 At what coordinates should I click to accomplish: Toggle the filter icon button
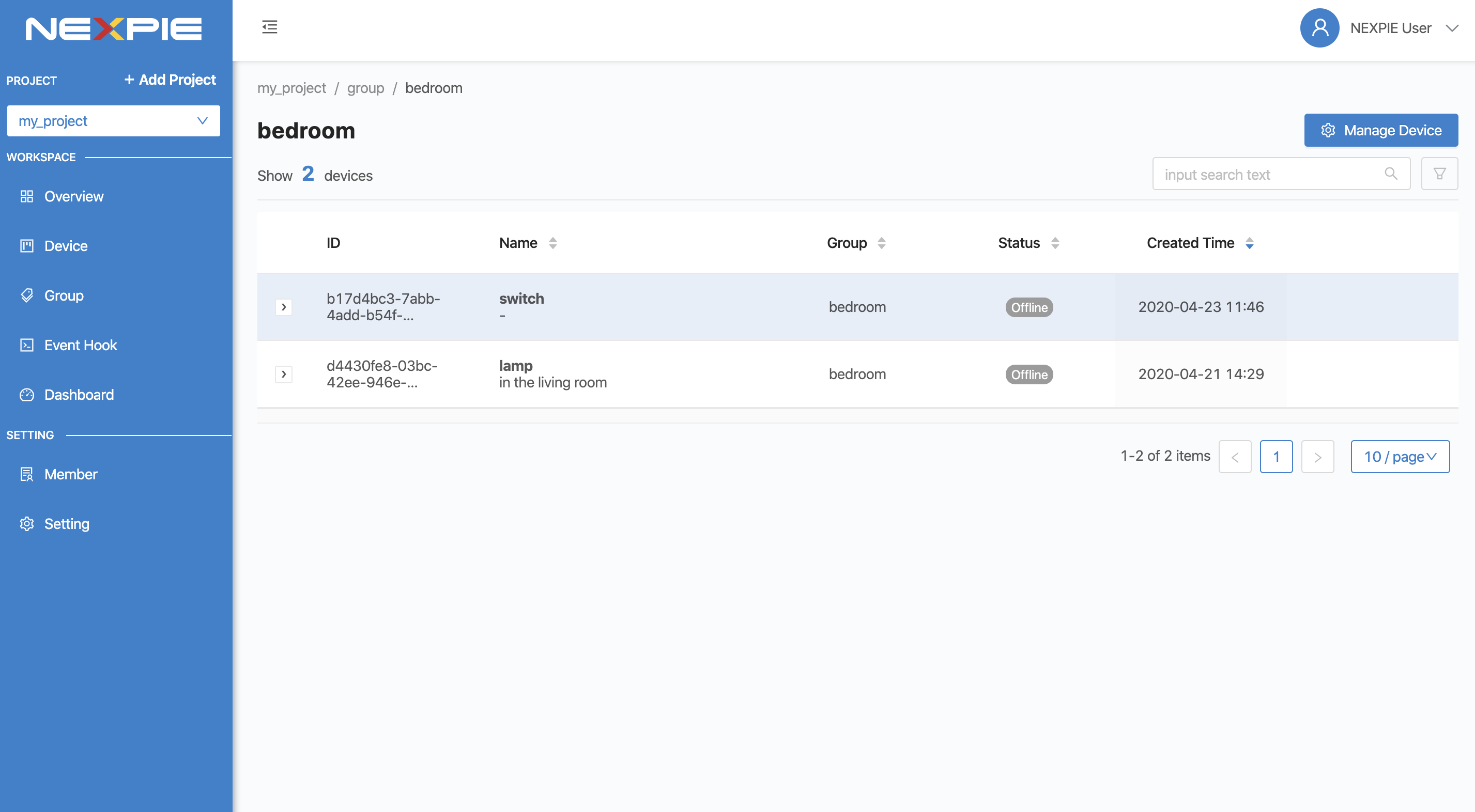click(1440, 174)
